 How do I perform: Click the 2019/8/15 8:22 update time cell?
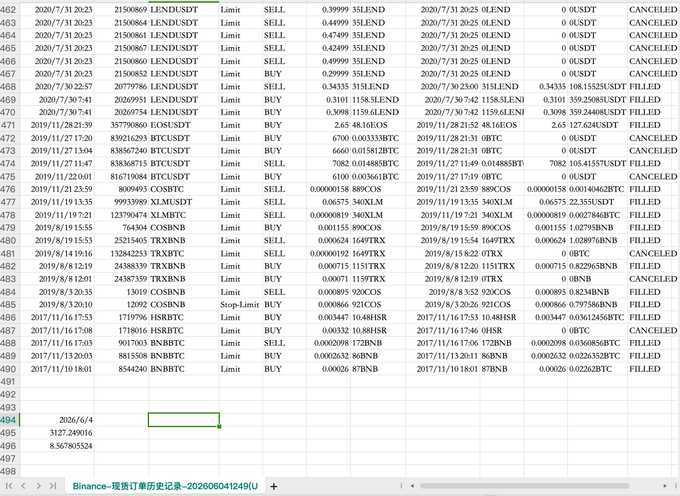pyautogui.click(x=443, y=254)
